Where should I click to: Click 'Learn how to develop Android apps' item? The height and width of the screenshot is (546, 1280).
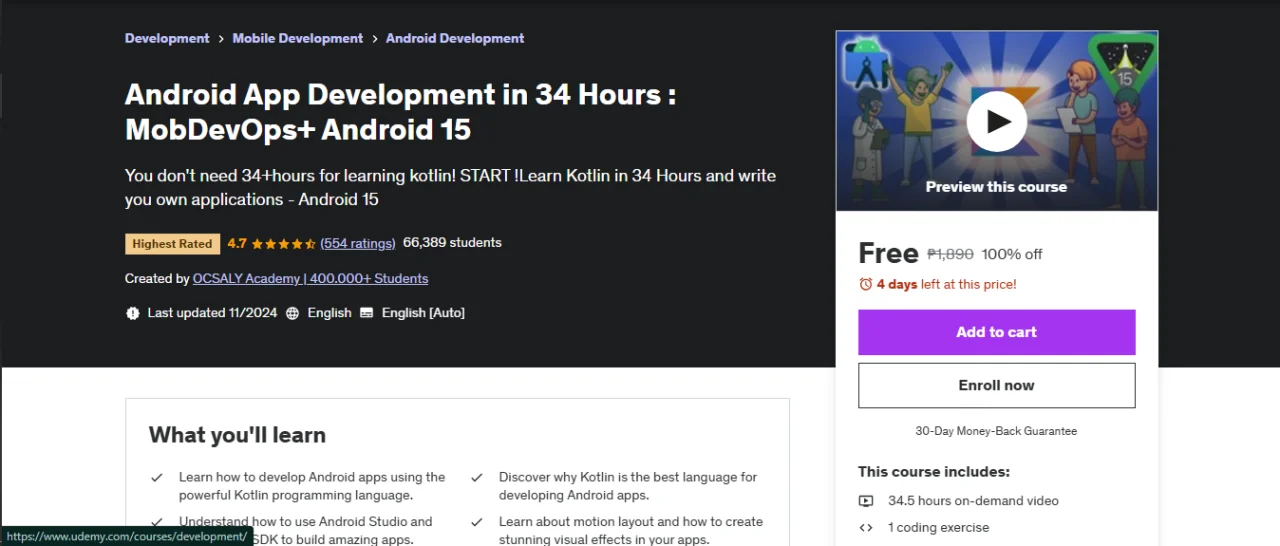coord(312,486)
